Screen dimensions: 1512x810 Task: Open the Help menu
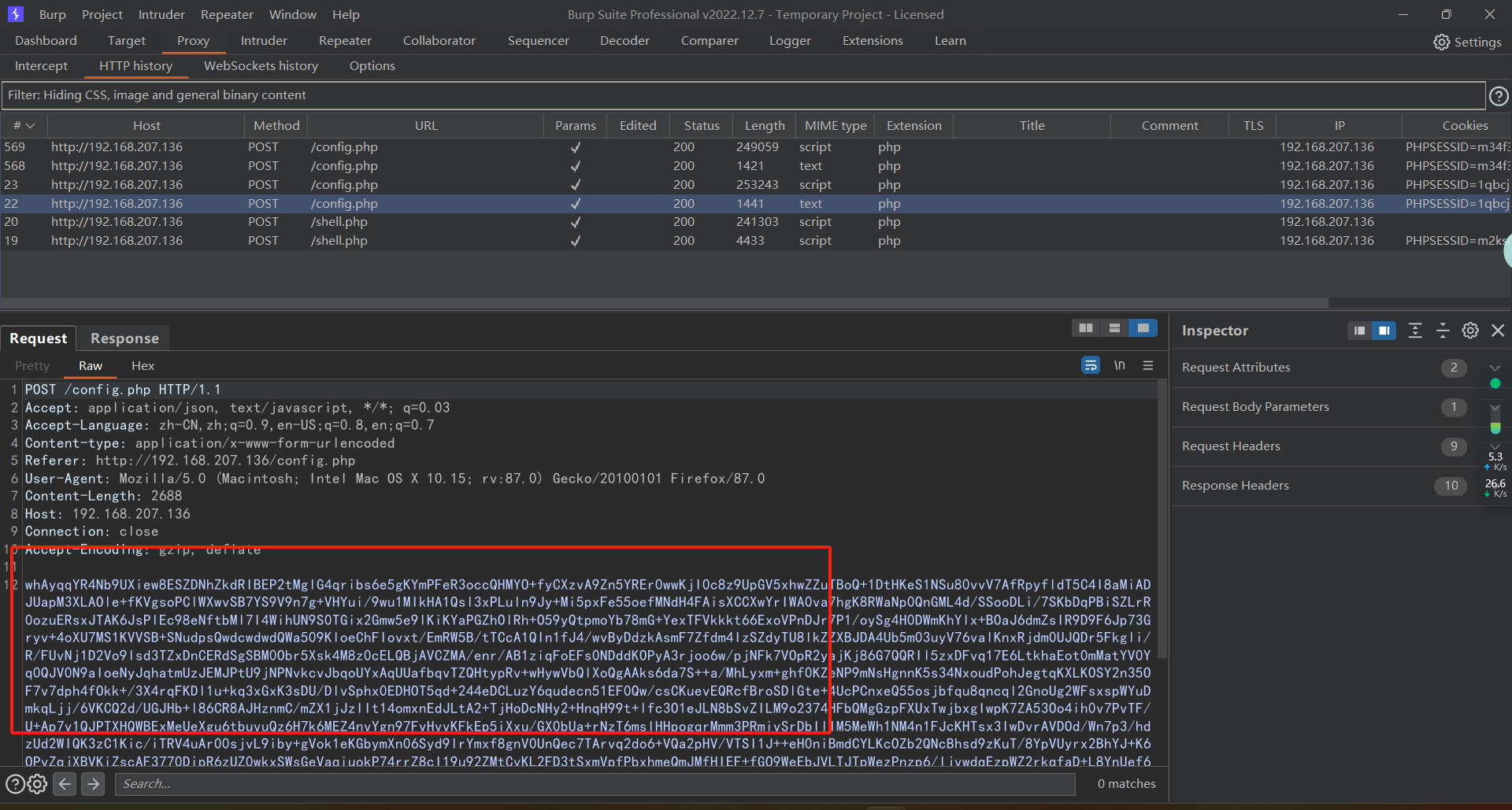[346, 14]
